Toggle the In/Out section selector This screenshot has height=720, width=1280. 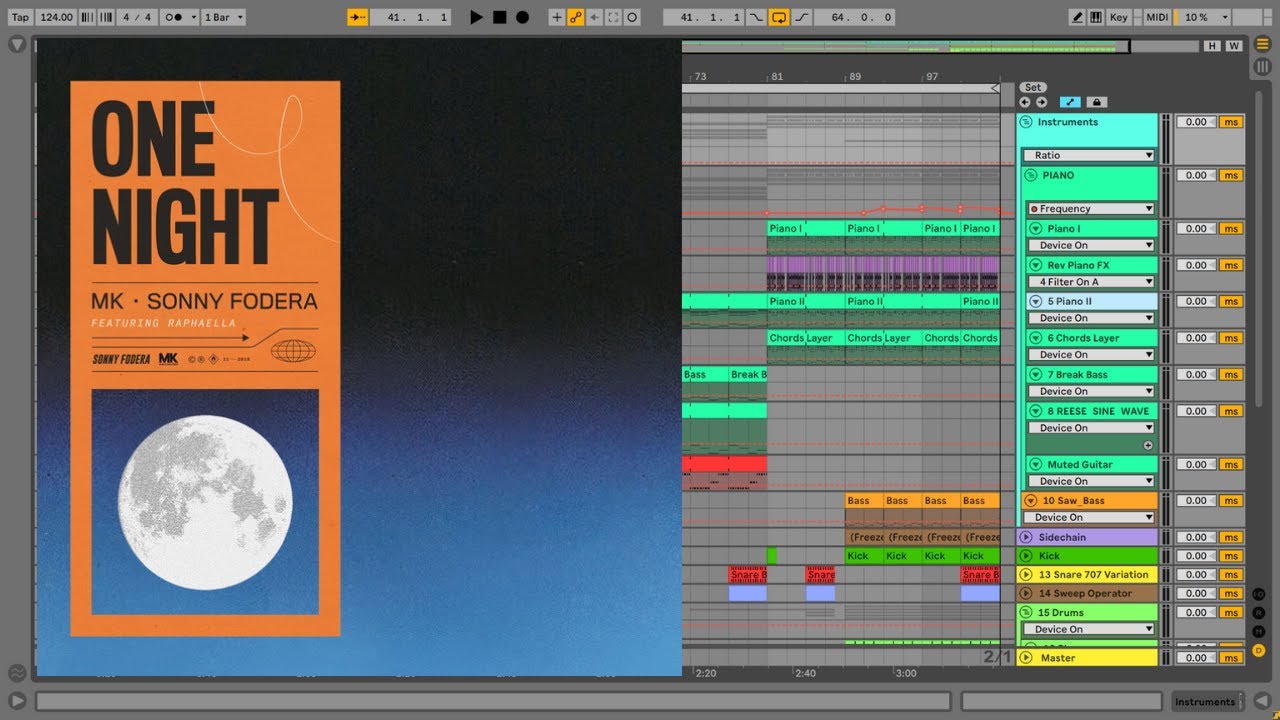(1259, 594)
